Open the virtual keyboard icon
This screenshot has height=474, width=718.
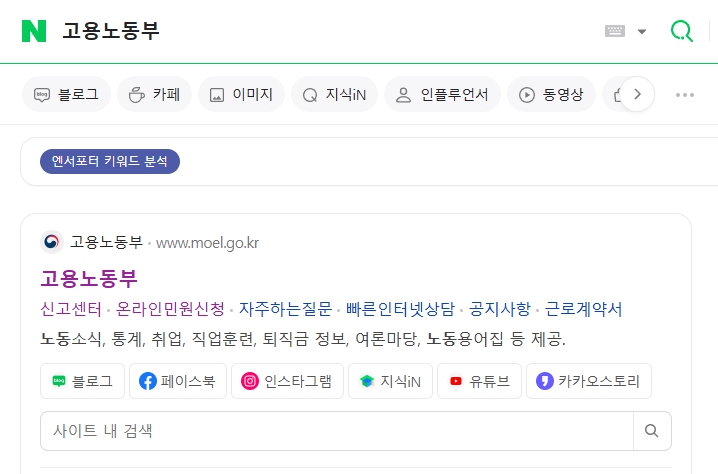tap(615, 31)
